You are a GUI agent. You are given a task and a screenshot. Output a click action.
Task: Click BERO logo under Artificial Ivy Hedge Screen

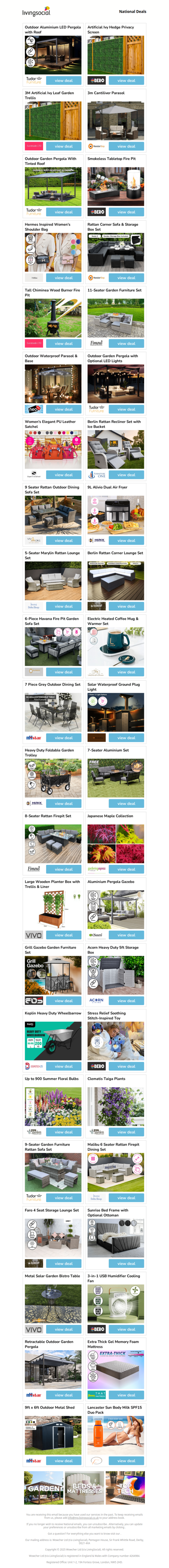coord(97,80)
